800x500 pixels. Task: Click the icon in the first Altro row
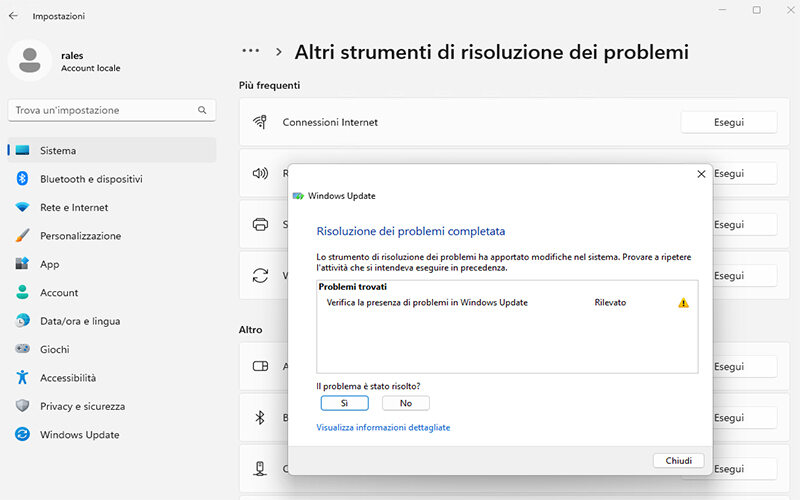click(x=260, y=366)
